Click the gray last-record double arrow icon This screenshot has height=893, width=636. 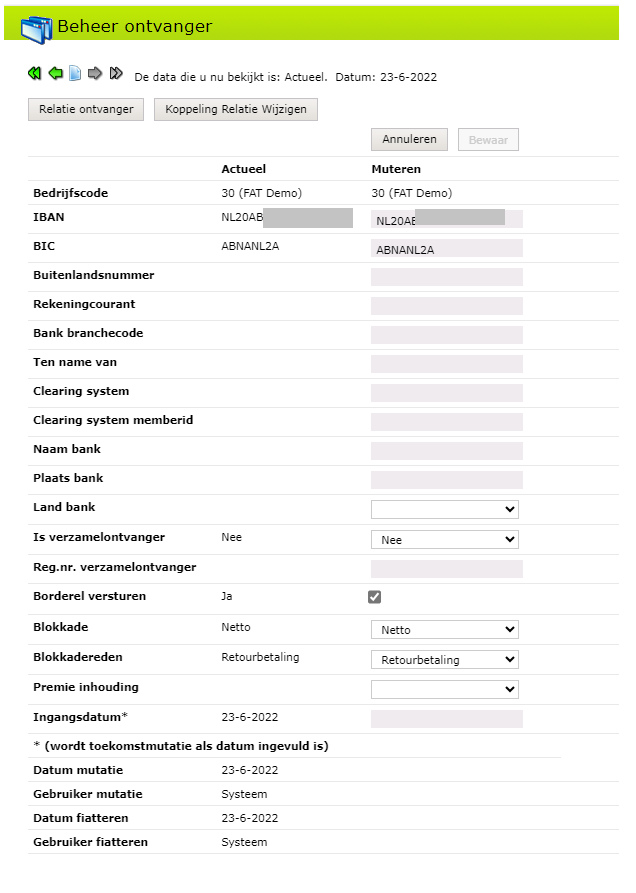pos(116,74)
